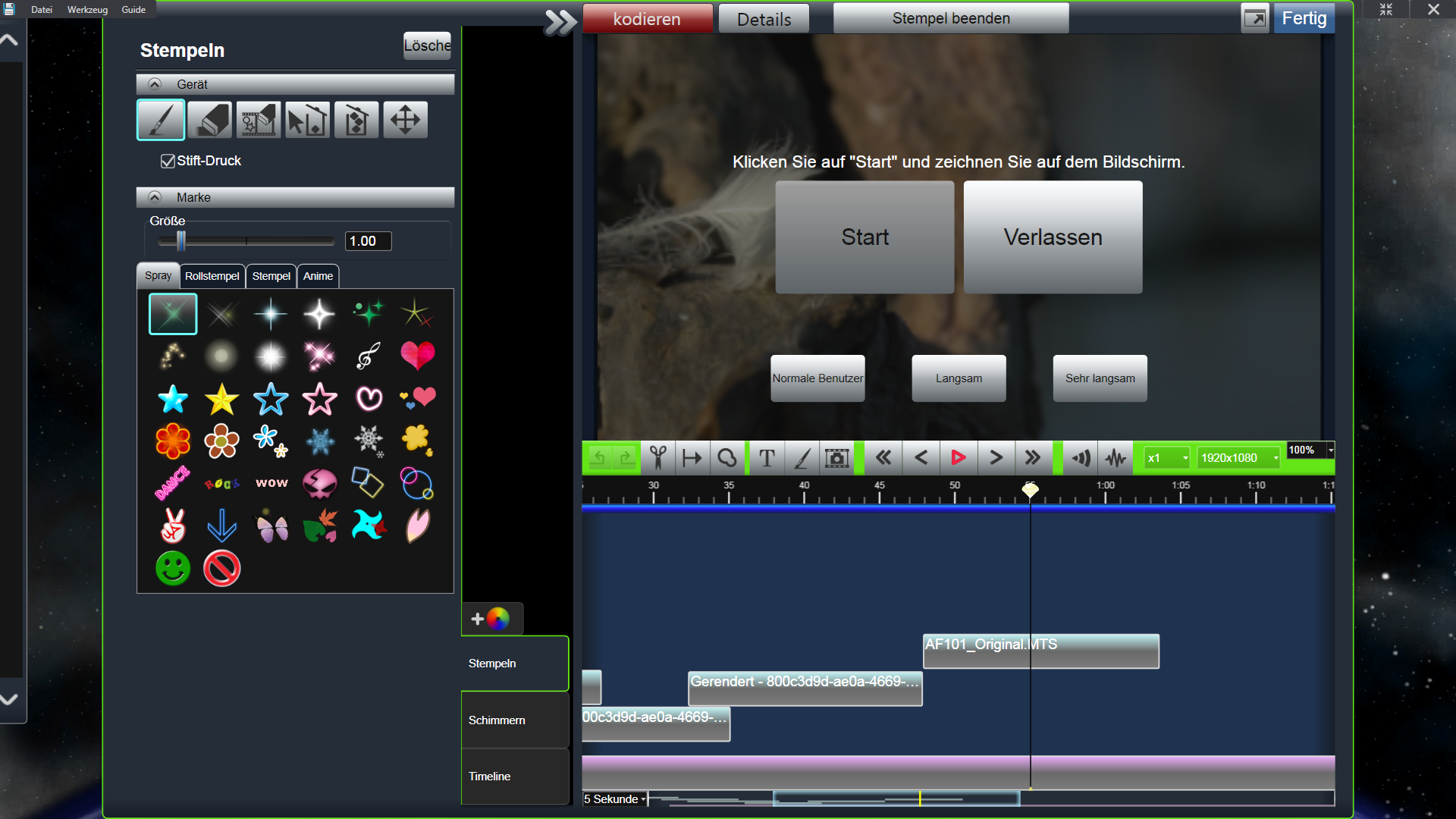This screenshot has height=819, width=1456.
Task: Click the Größe value field 1.00
Action: (x=368, y=241)
